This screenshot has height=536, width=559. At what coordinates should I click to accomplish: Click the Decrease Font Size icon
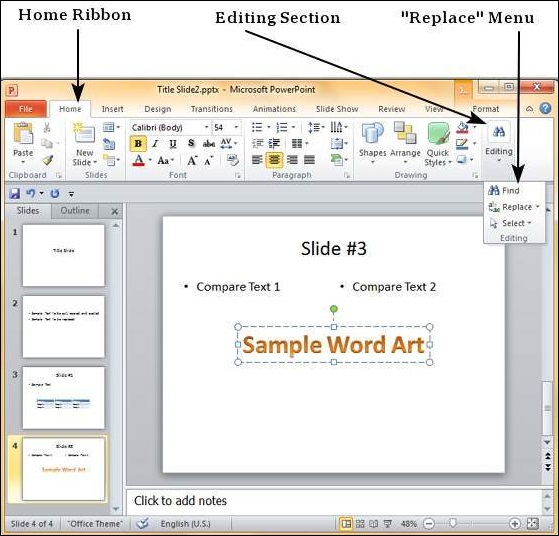point(209,160)
